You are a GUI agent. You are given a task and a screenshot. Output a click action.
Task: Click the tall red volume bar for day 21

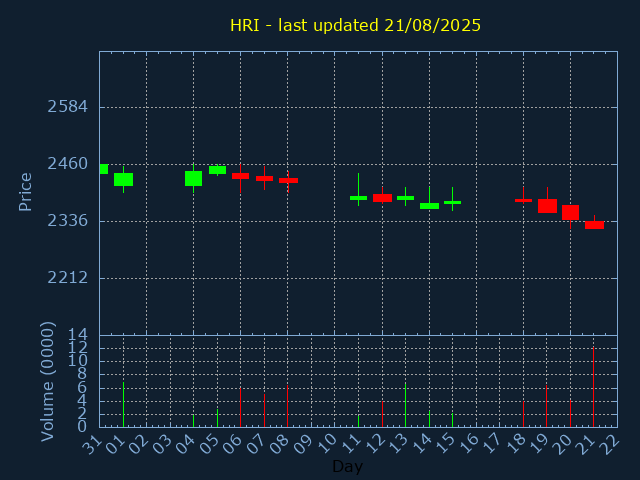click(x=593, y=387)
